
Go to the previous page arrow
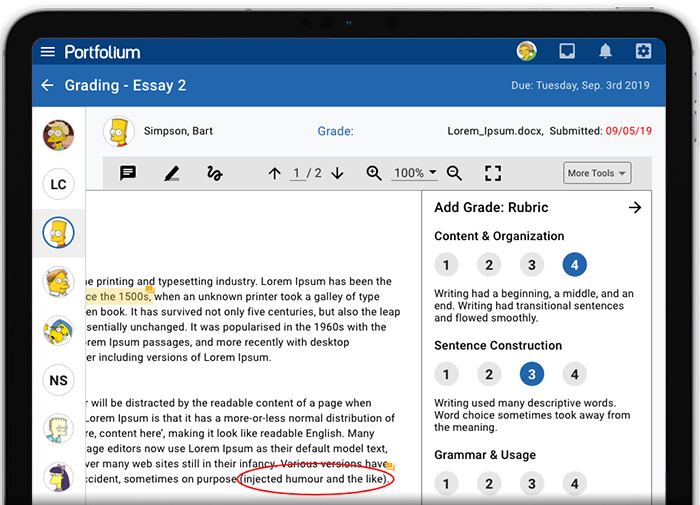(275, 173)
